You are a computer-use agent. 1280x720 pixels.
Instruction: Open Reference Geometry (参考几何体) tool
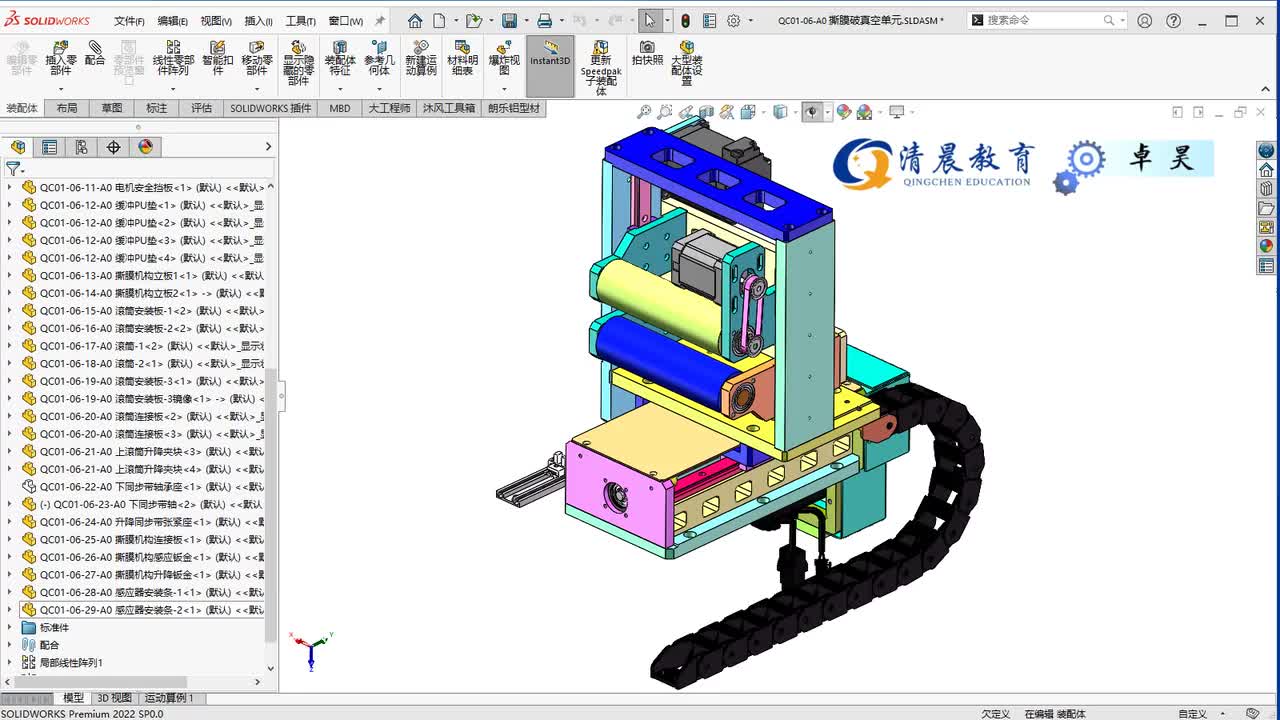tap(379, 58)
